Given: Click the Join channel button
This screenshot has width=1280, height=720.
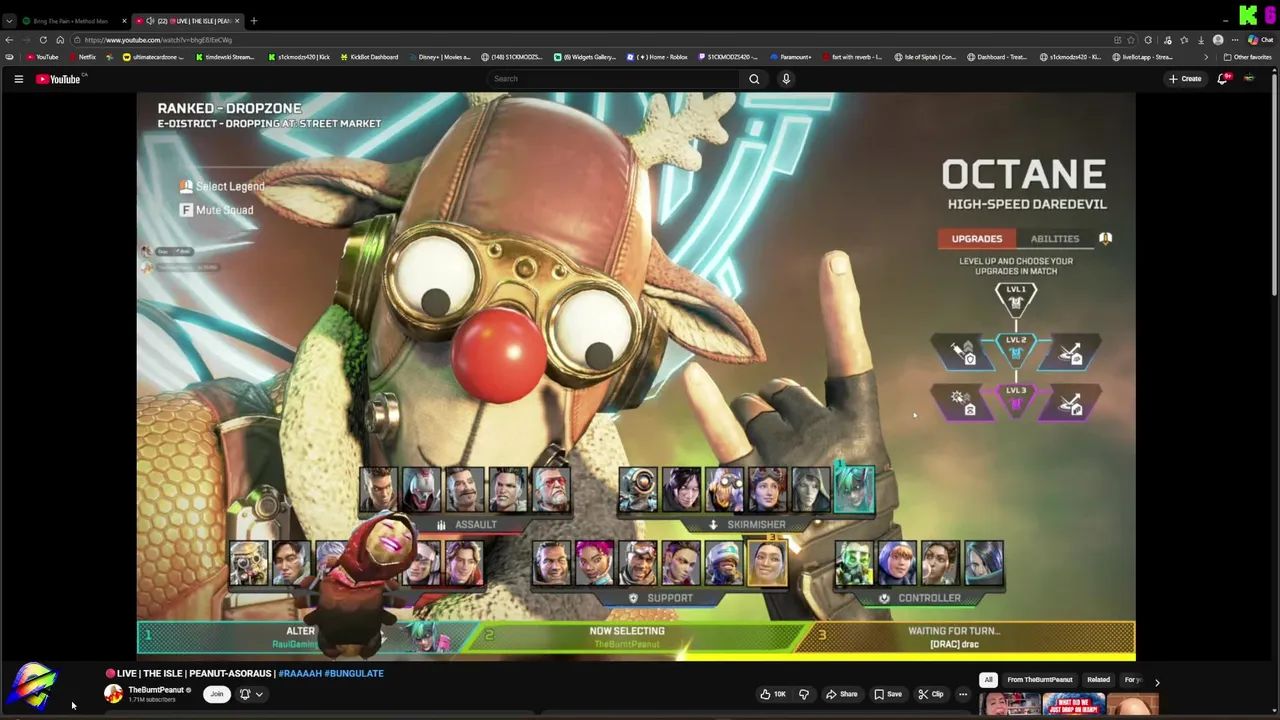Looking at the screenshot, I should [x=216, y=694].
